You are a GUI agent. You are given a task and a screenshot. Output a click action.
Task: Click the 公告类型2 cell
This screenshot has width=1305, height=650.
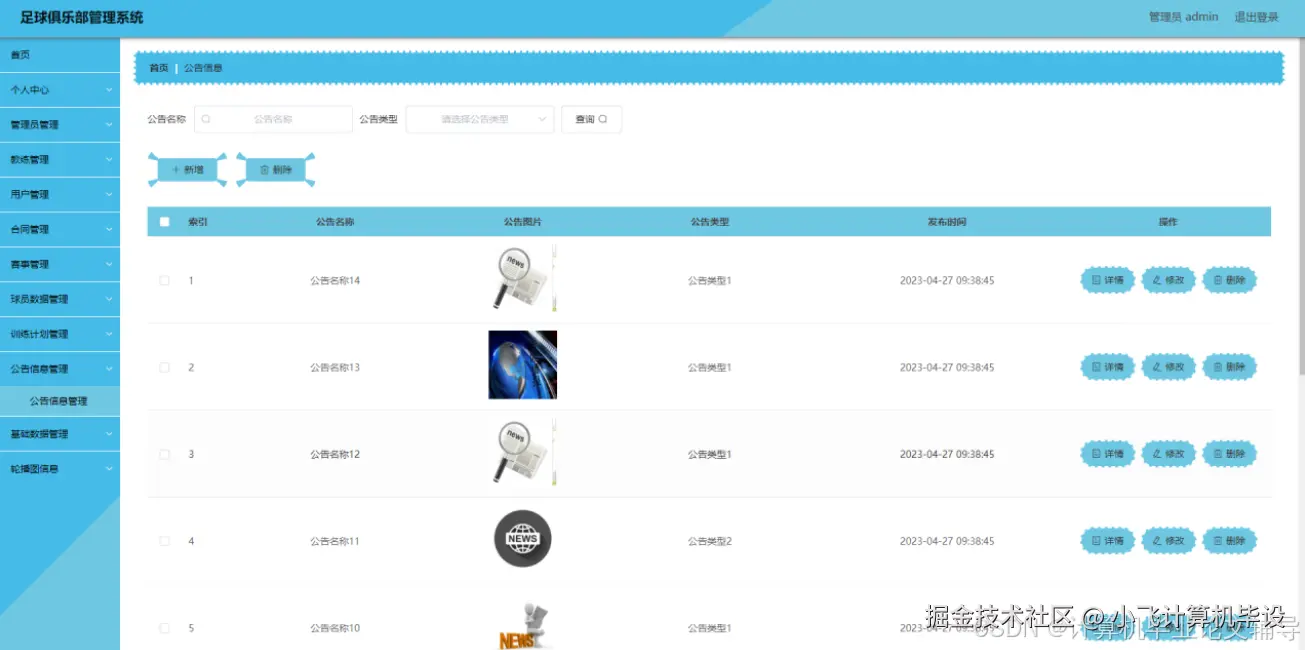pyautogui.click(x=710, y=541)
